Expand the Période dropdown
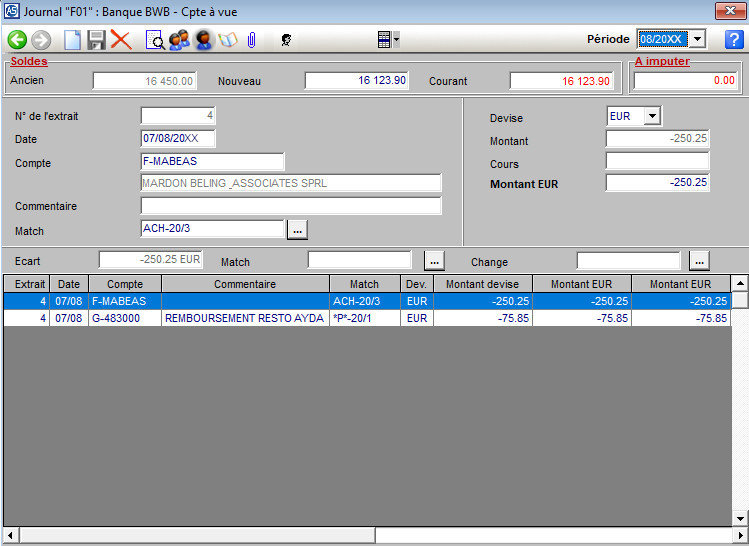 [x=698, y=39]
